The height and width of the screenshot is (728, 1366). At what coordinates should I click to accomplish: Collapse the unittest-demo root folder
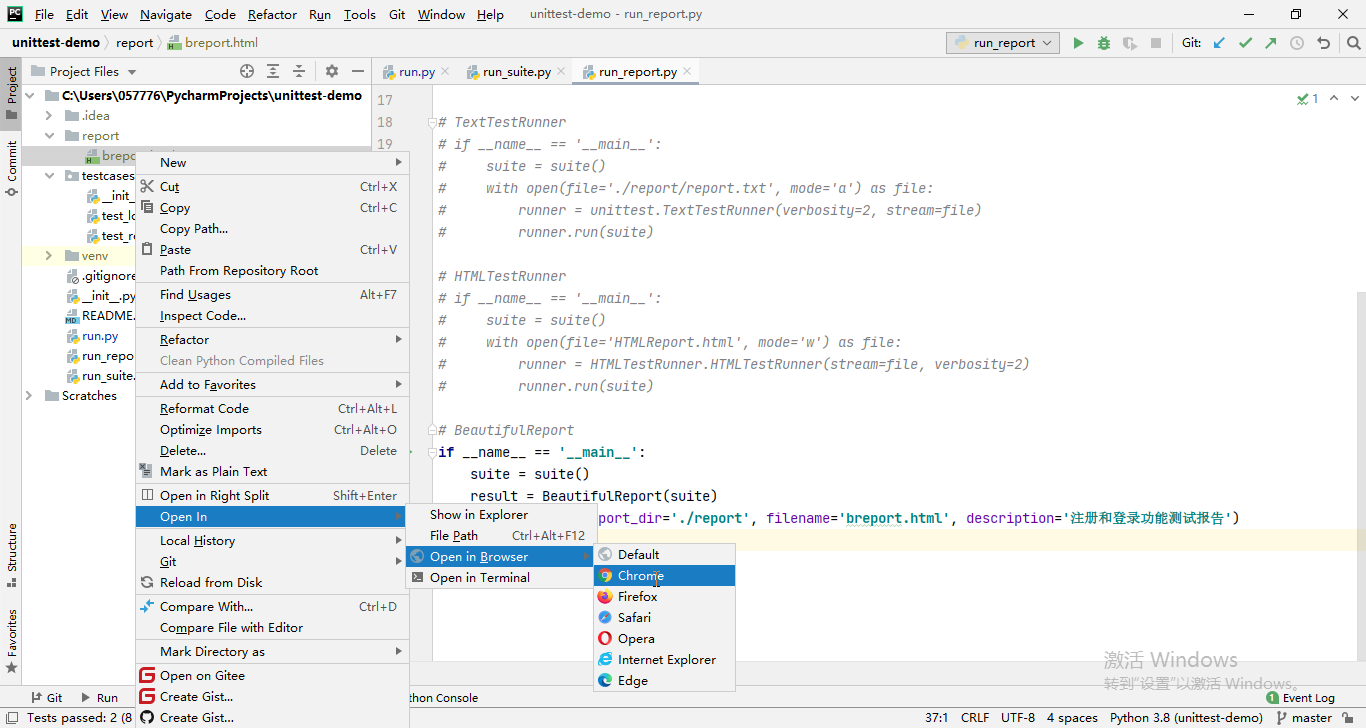click(29, 96)
